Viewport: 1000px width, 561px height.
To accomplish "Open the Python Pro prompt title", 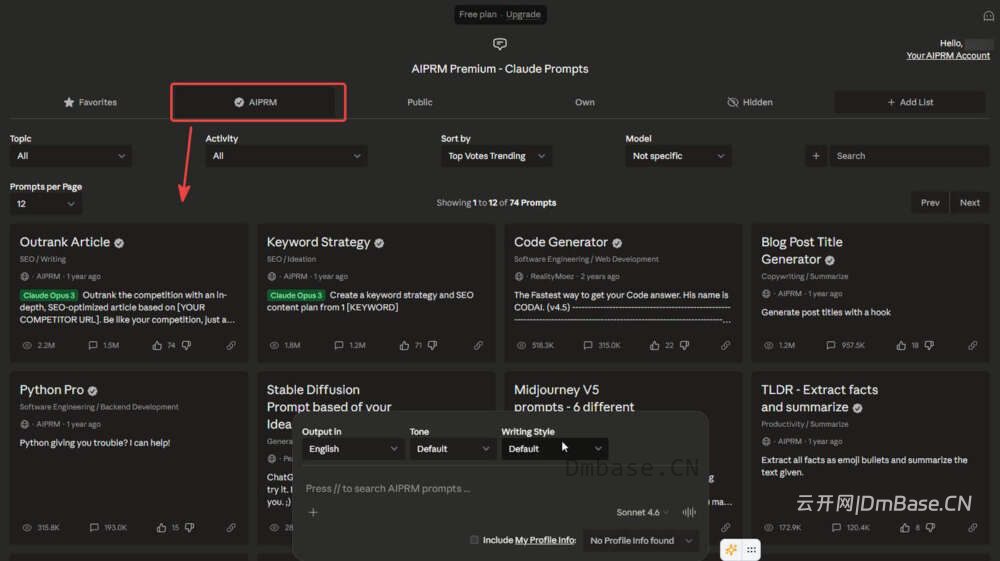I will pyautogui.click(x=52, y=390).
